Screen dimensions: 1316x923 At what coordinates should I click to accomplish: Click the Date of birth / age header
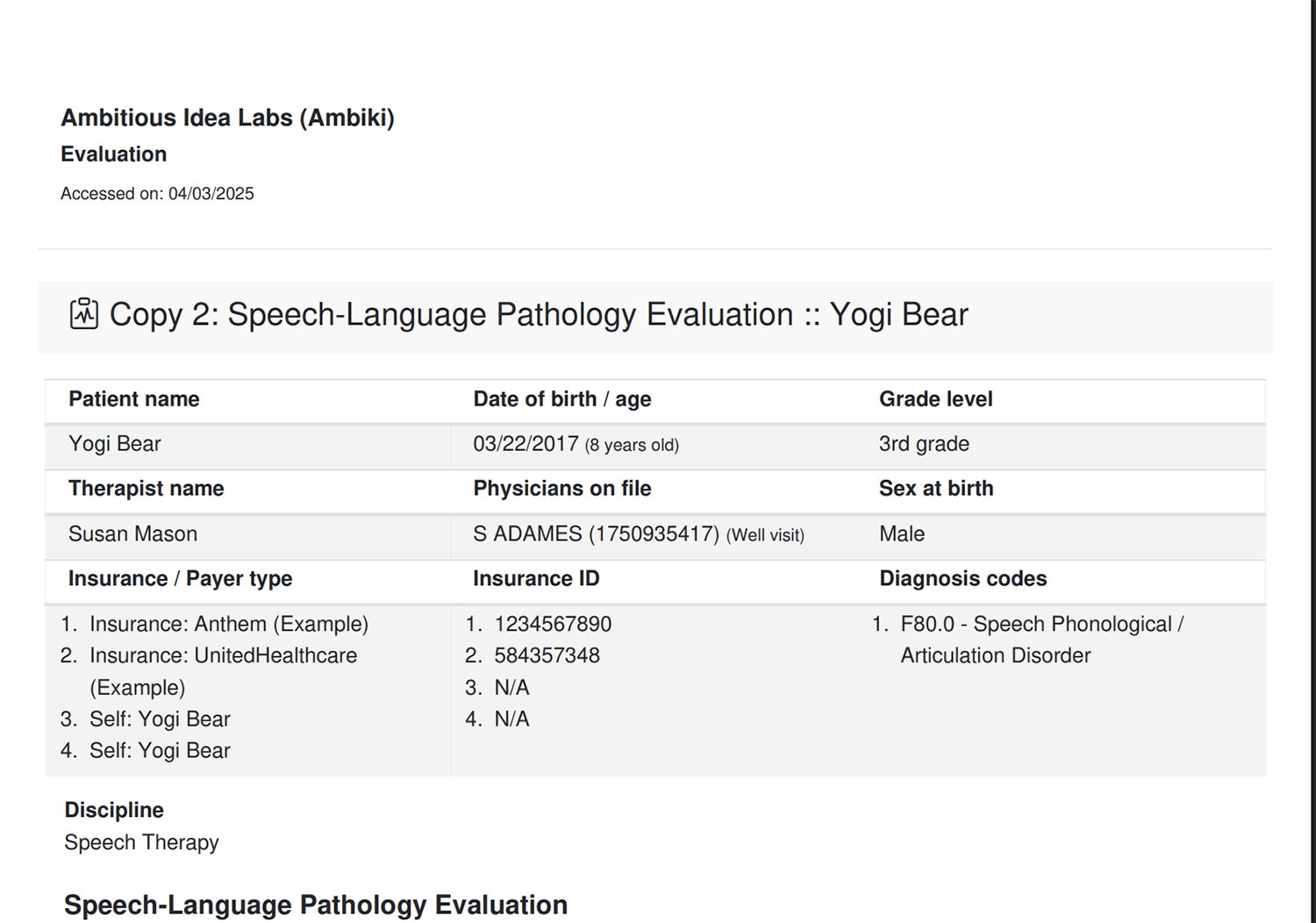click(x=561, y=399)
